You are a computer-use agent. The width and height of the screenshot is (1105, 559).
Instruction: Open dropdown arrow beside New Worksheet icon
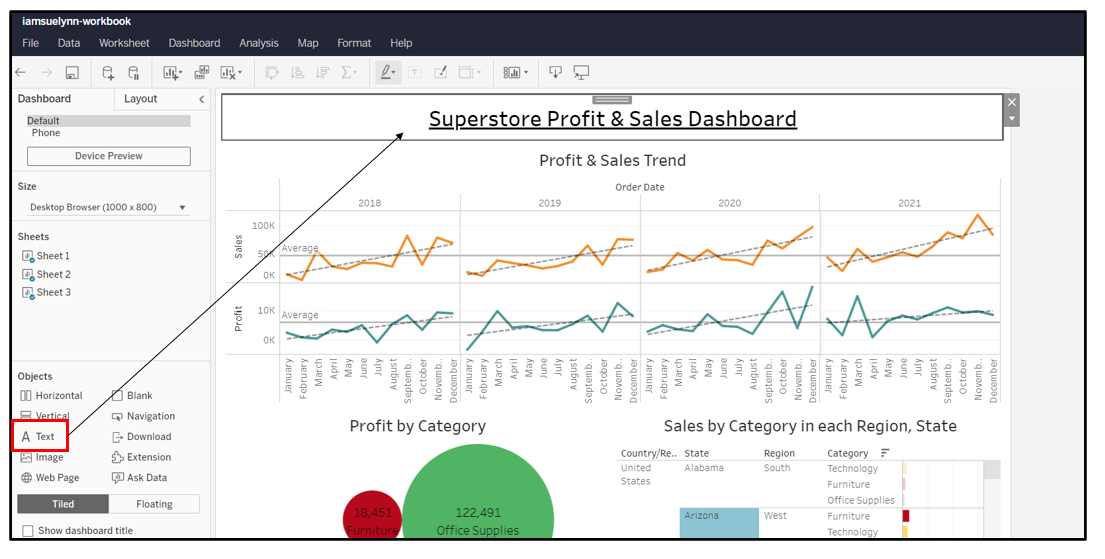coord(180,73)
